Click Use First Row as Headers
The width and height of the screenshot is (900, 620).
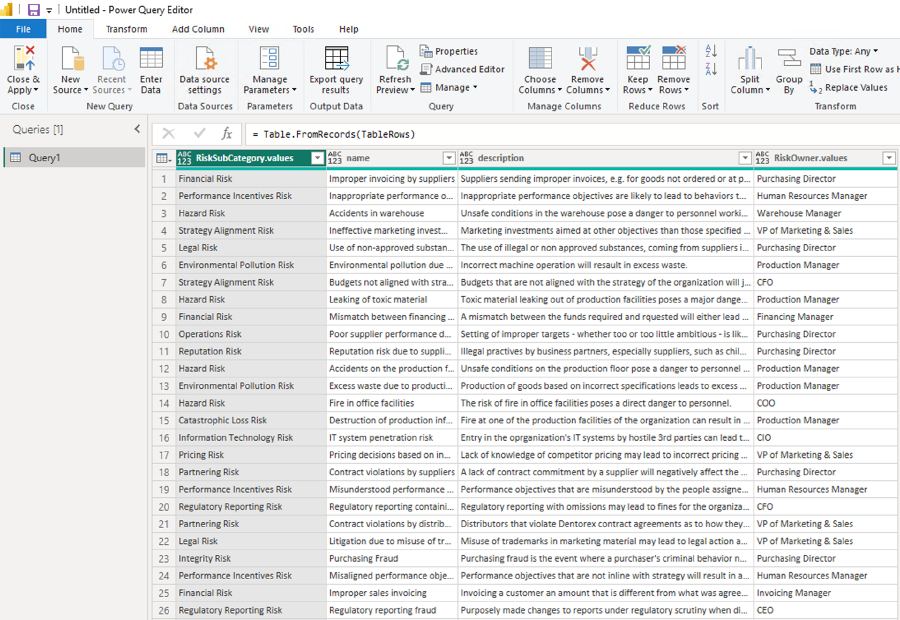(x=854, y=69)
